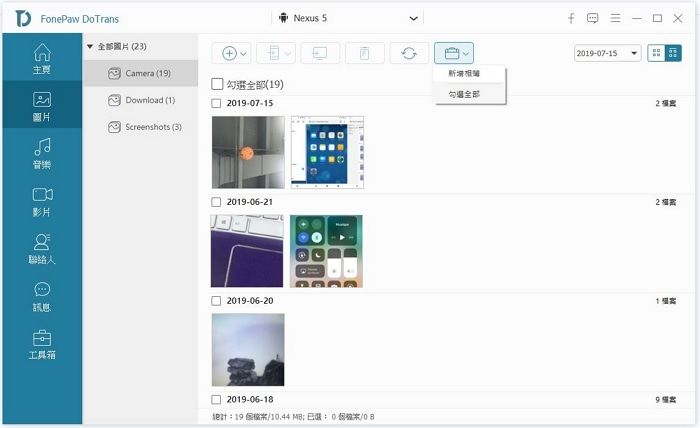The width and height of the screenshot is (700, 428).
Task: Click the refresh button
Action: [409, 54]
